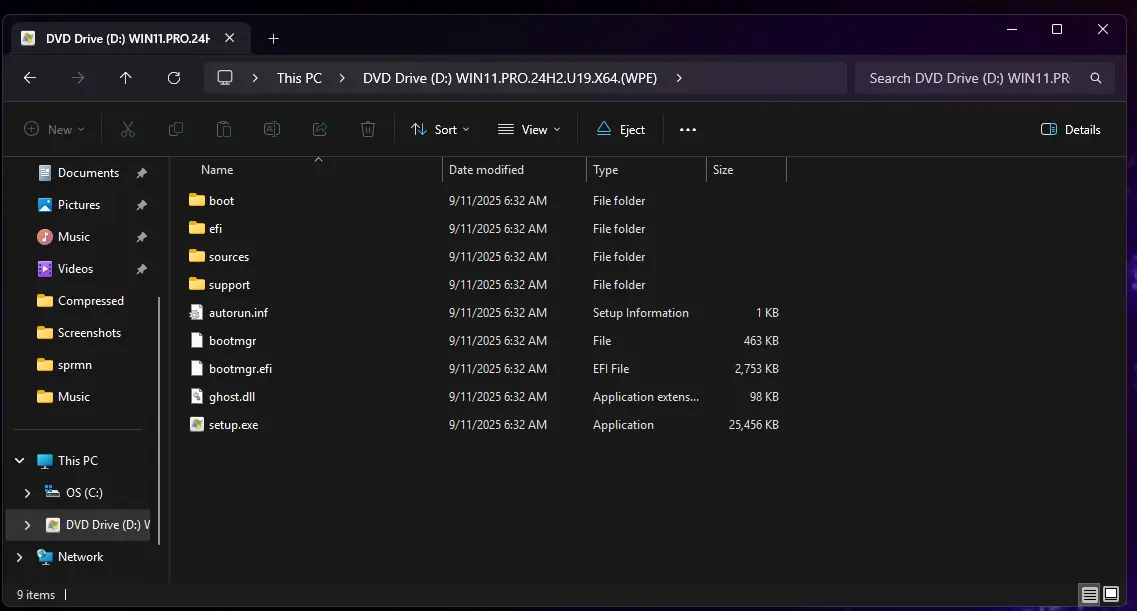This screenshot has width=1137, height=611.
Task: Open the New item dropdown
Action: point(54,129)
